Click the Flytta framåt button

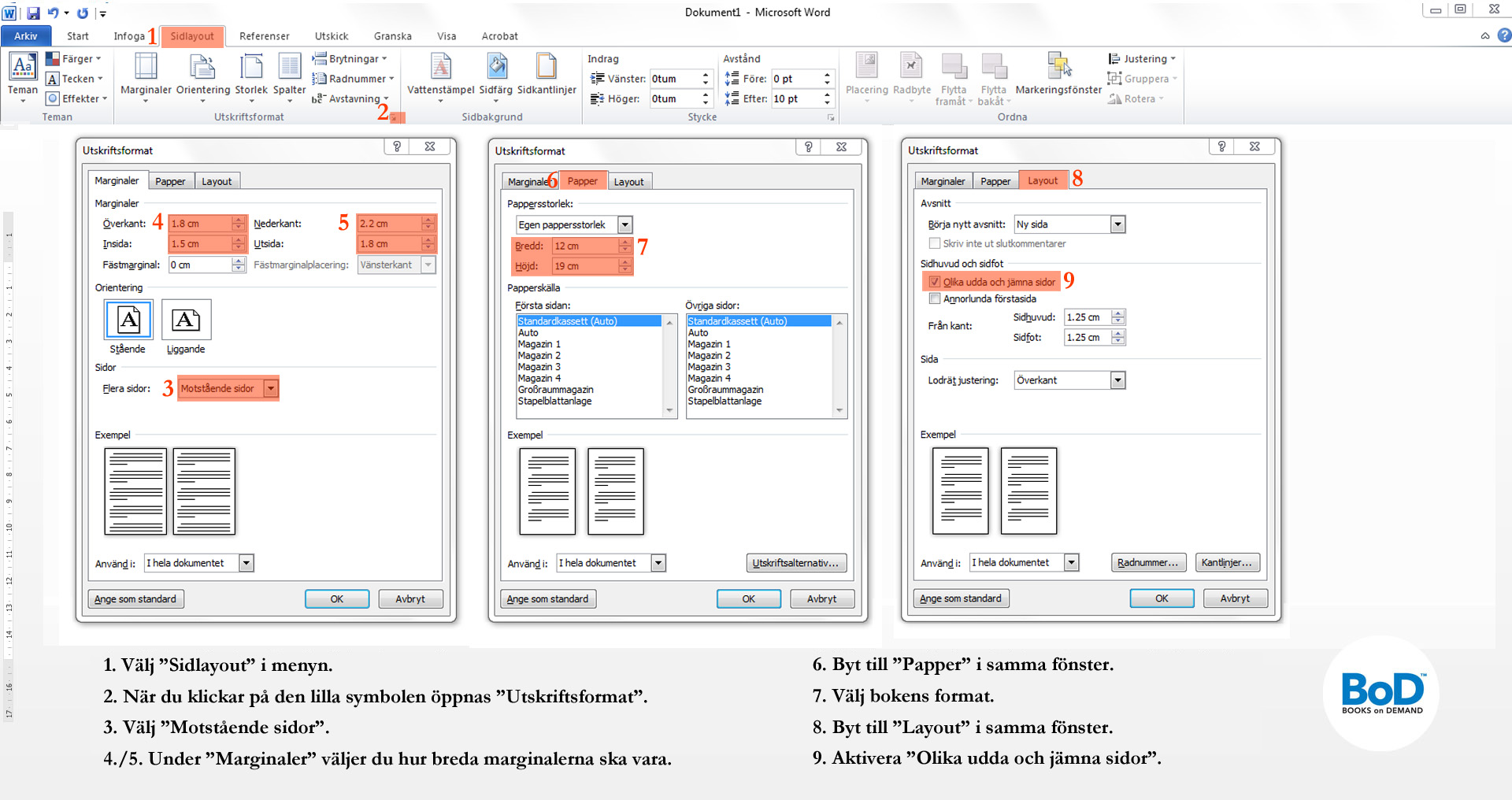(x=954, y=79)
